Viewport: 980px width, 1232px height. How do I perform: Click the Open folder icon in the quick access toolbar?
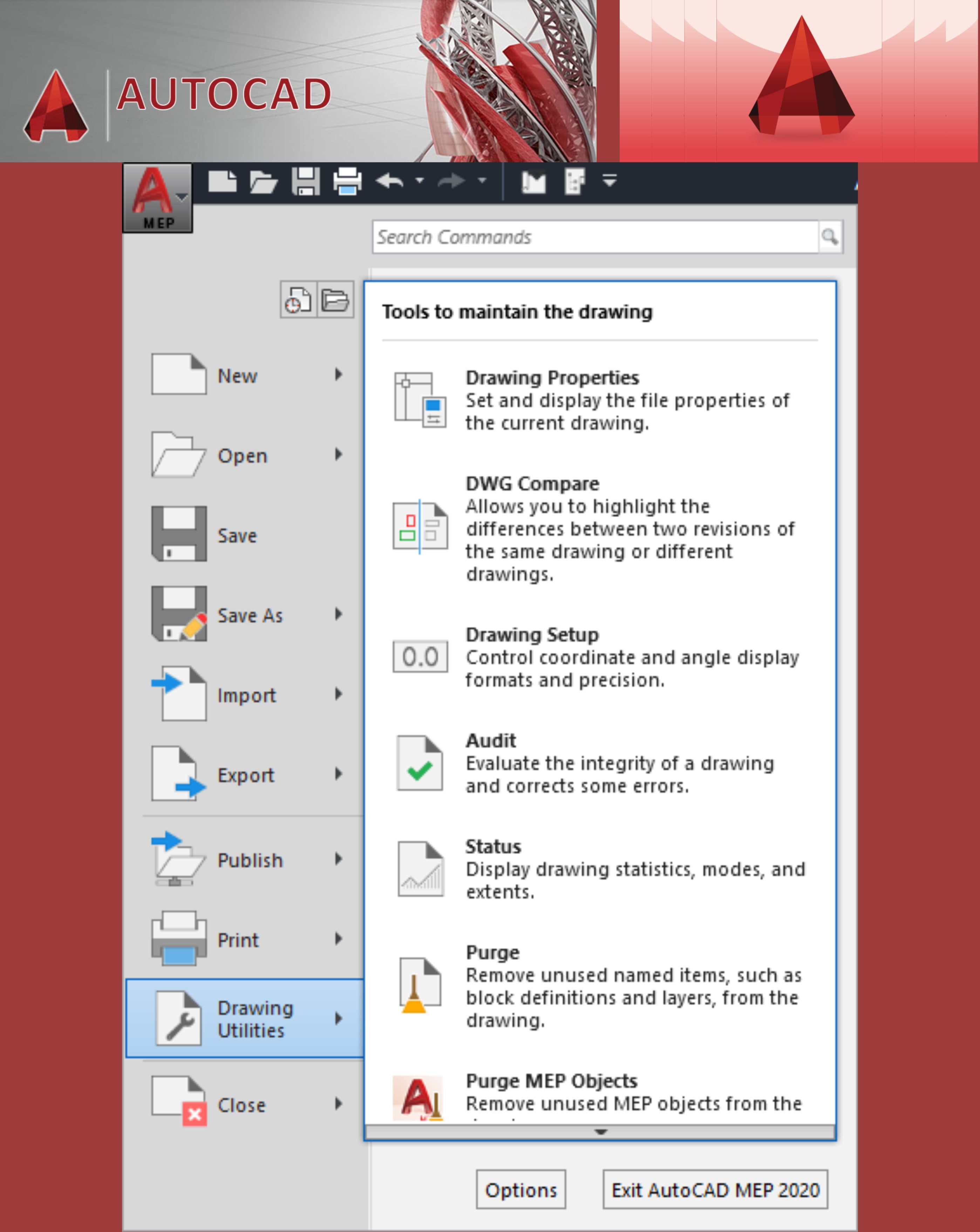[264, 182]
